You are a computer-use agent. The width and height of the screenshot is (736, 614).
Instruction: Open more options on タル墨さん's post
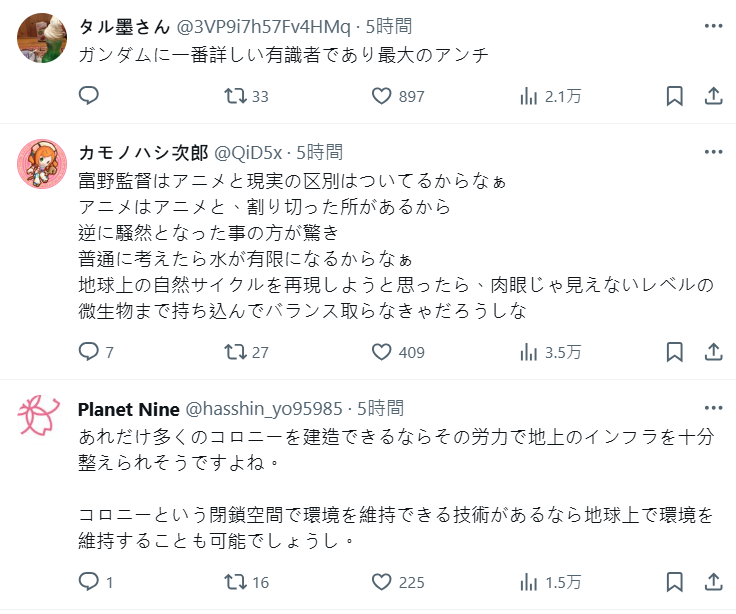click(713, 26)
